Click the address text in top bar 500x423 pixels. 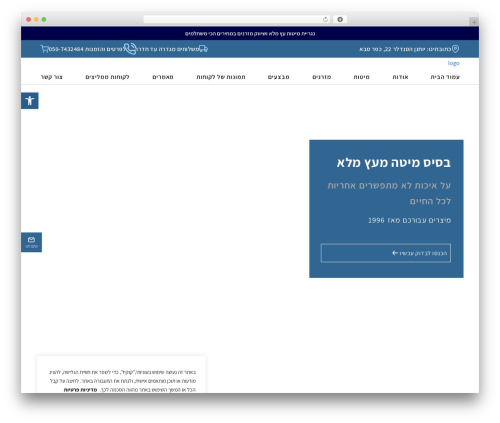pos(405,49)
